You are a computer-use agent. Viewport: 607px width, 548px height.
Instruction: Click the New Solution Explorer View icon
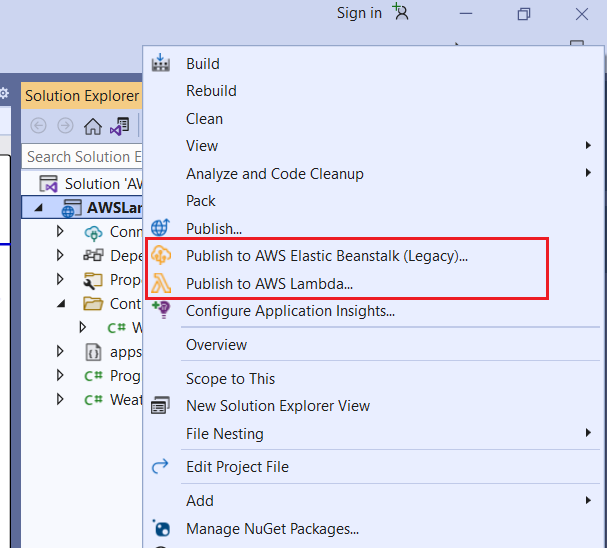tap(160, 406)
